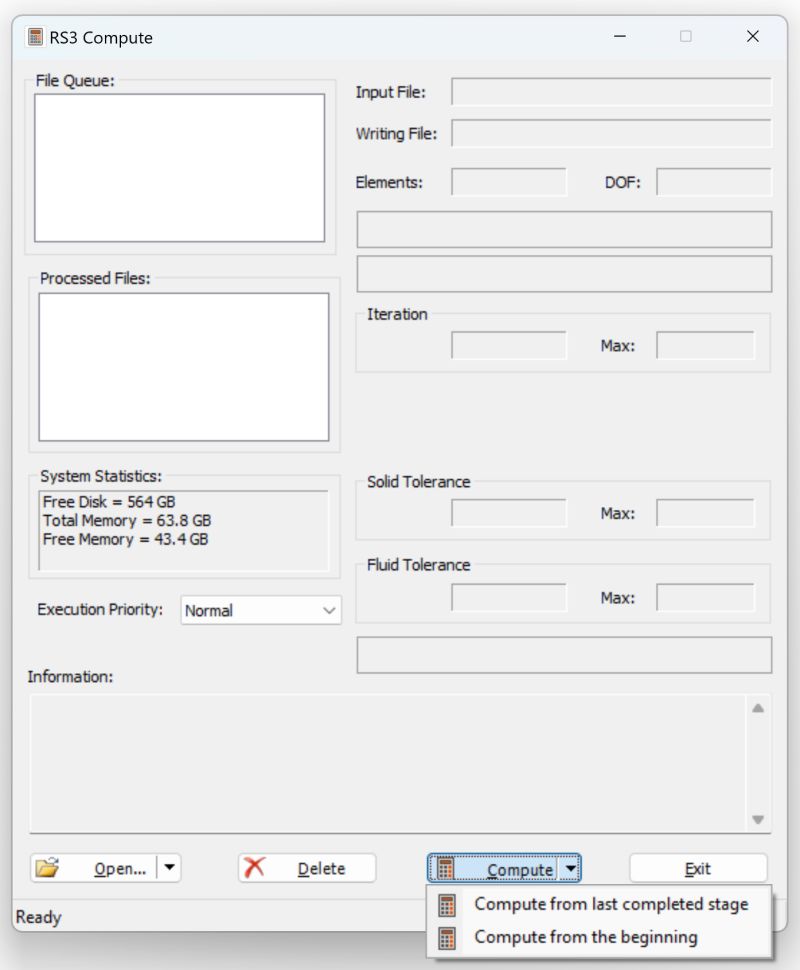Click the Solid Tolerance value field
This screenshot has width=800, height=970.
coord(509,513)
